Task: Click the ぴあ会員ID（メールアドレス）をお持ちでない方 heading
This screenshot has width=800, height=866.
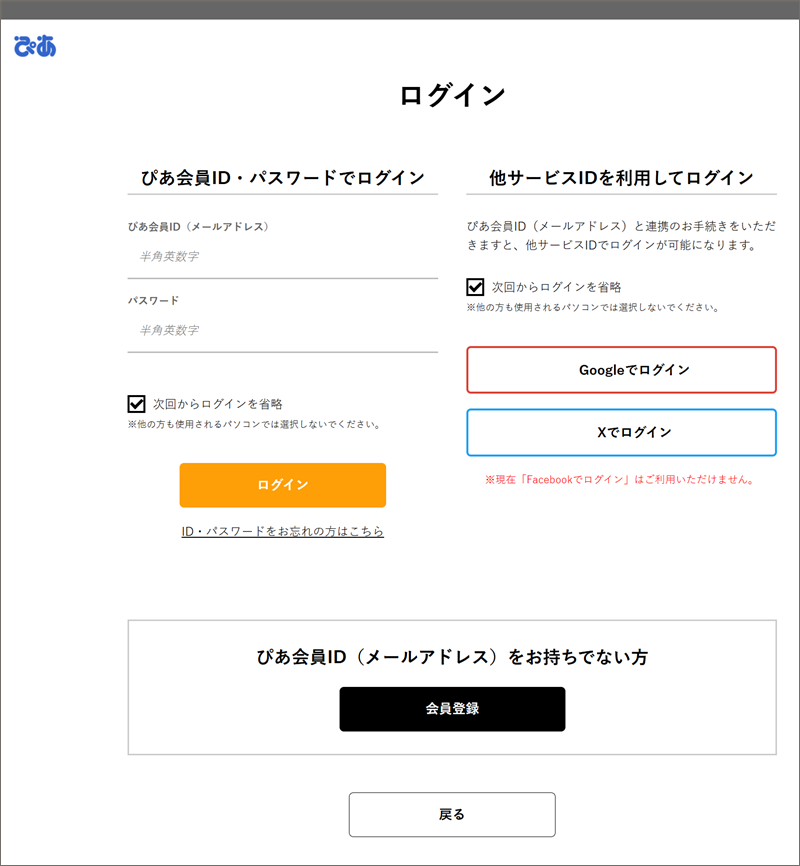Action: [x=452, y=657]
